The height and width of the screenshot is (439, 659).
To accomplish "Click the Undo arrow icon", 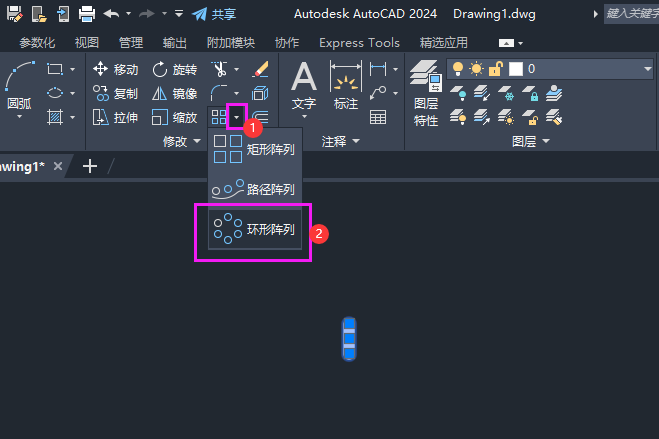I will tap(111, 14).
